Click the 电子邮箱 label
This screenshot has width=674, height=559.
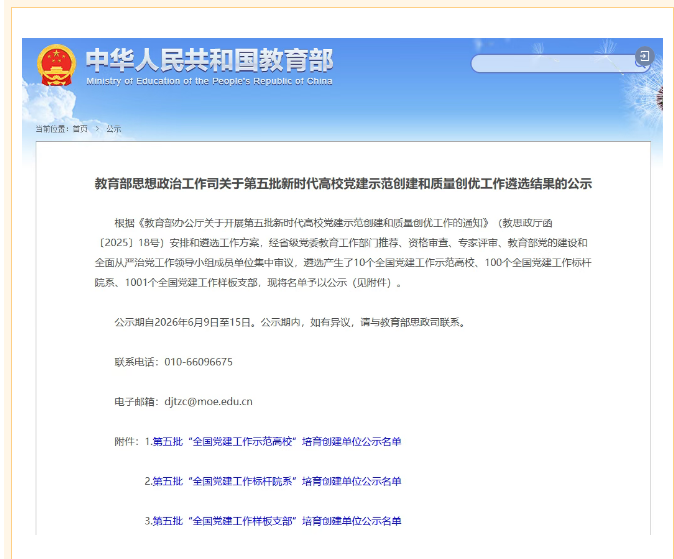[x=137, y=402]
